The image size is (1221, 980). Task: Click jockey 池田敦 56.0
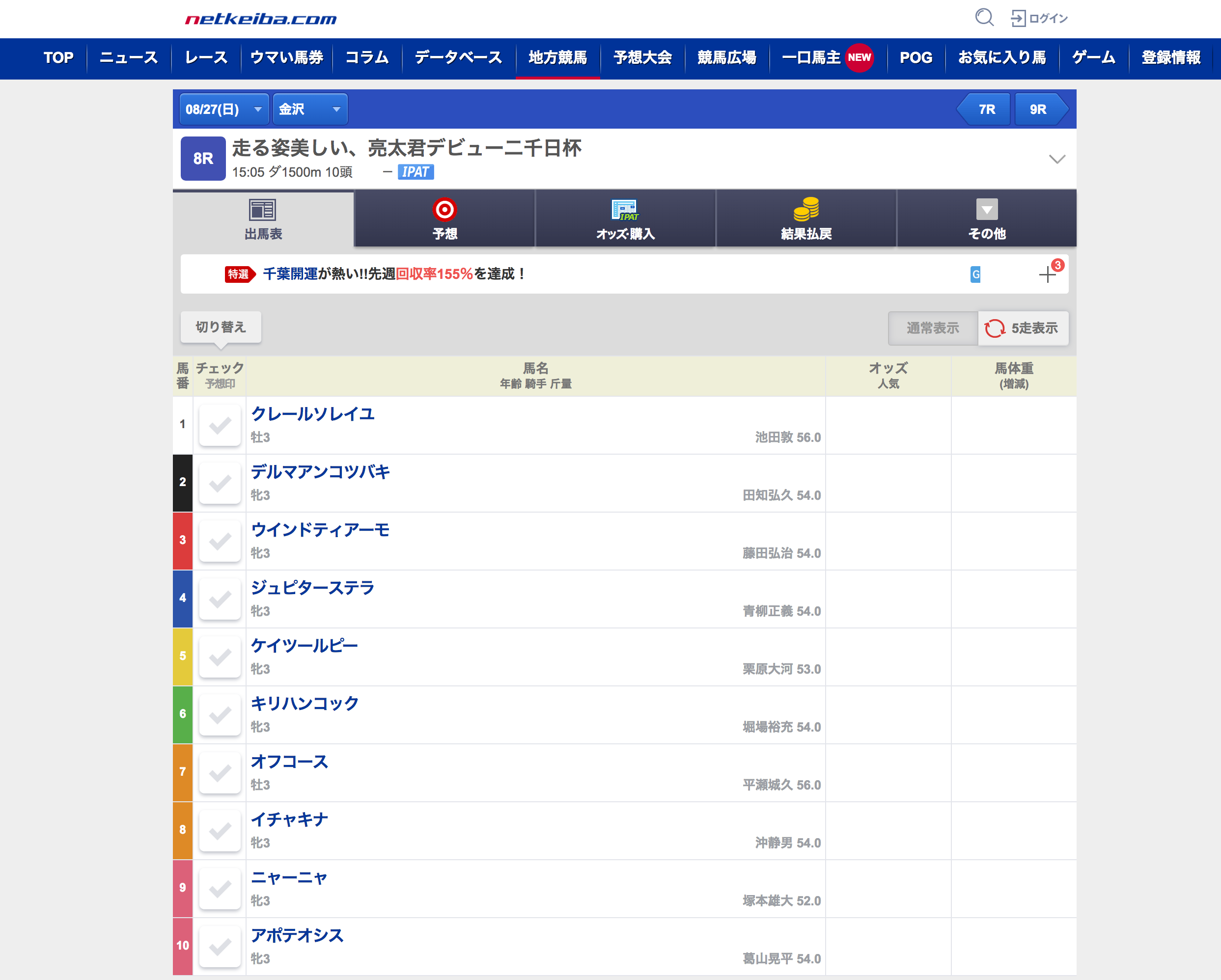[x=788, y=437]
